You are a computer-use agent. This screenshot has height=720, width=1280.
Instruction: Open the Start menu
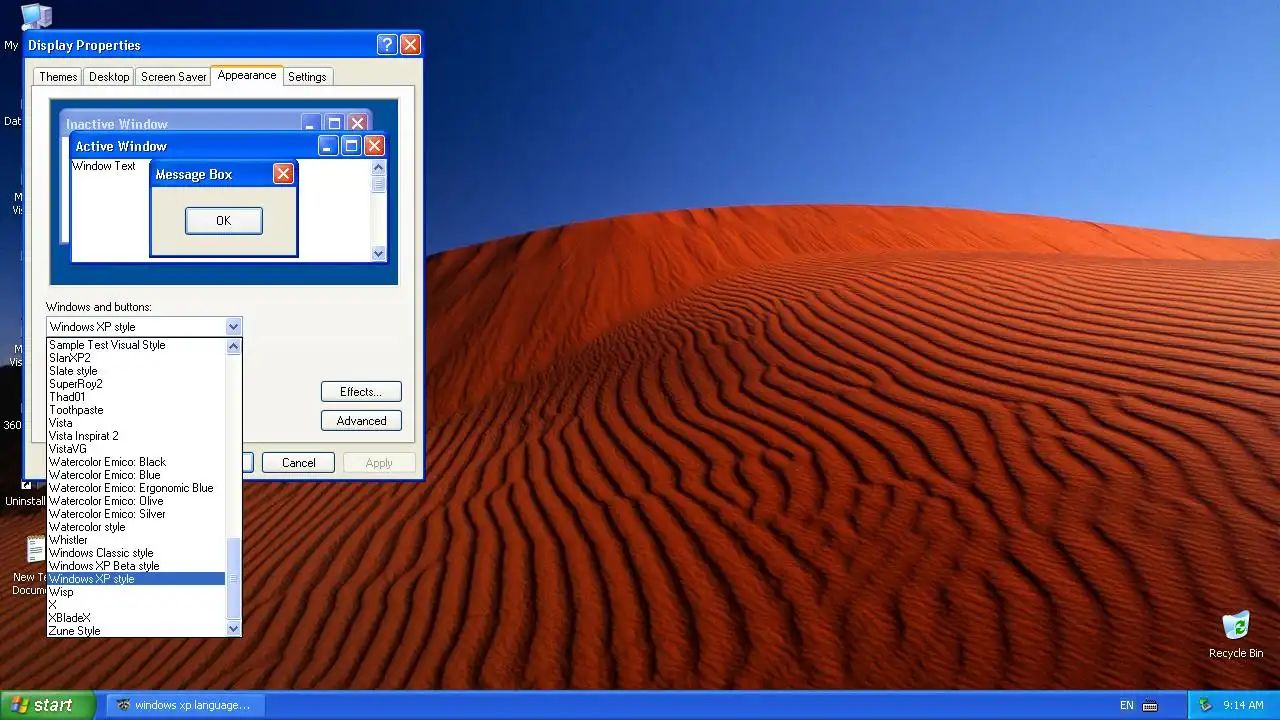(47, 705)
